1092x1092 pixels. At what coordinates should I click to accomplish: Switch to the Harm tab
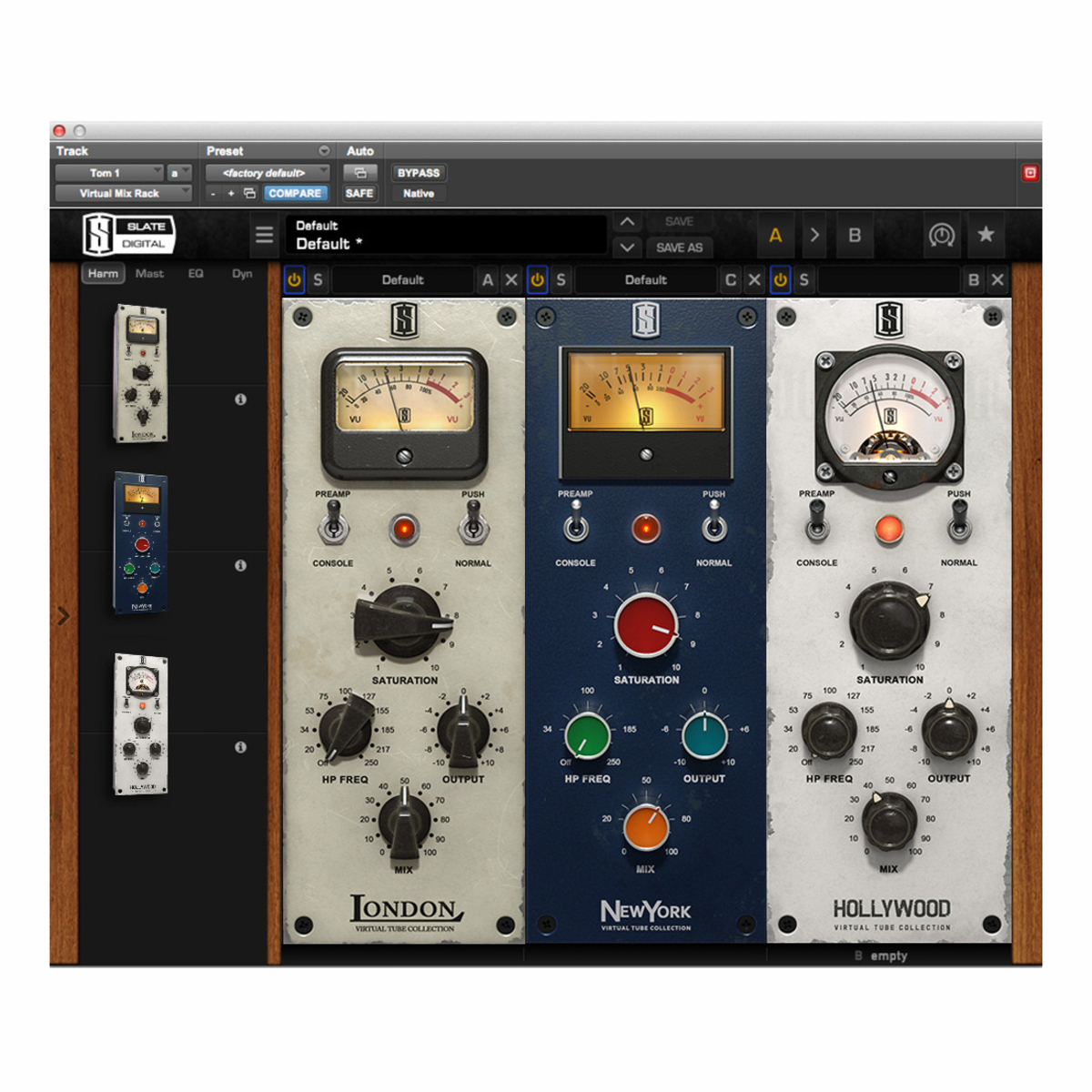(x=103, y=273)
